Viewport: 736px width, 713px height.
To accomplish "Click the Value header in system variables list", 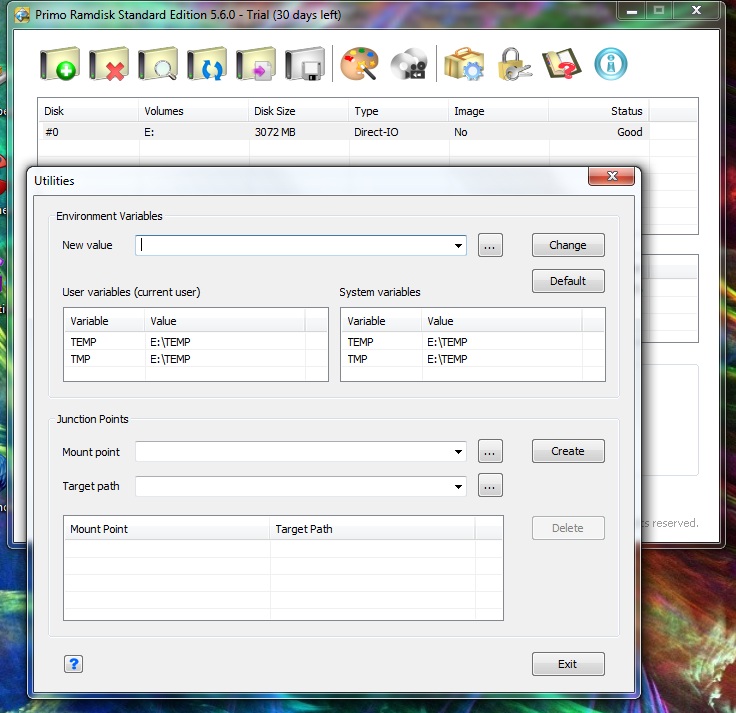I will (502, 321).
